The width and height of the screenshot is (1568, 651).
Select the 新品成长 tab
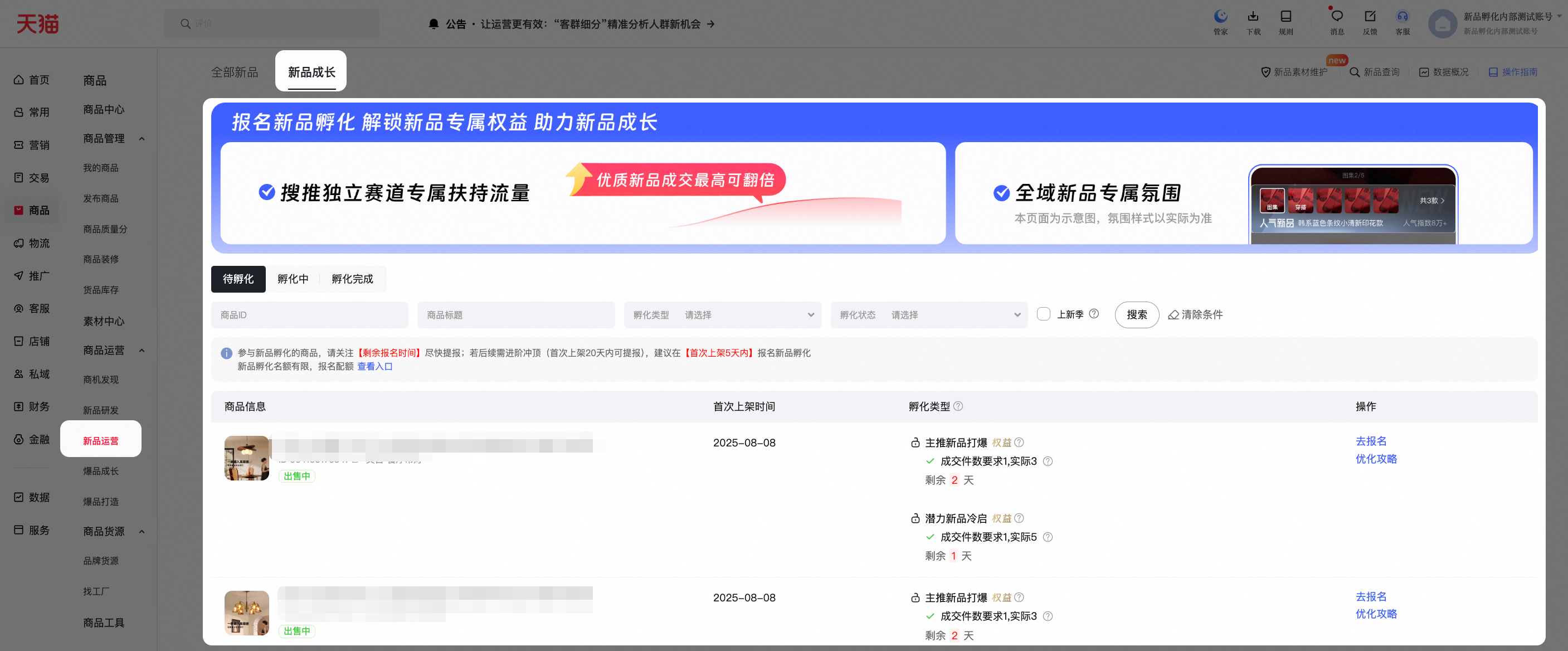(311, 72)
